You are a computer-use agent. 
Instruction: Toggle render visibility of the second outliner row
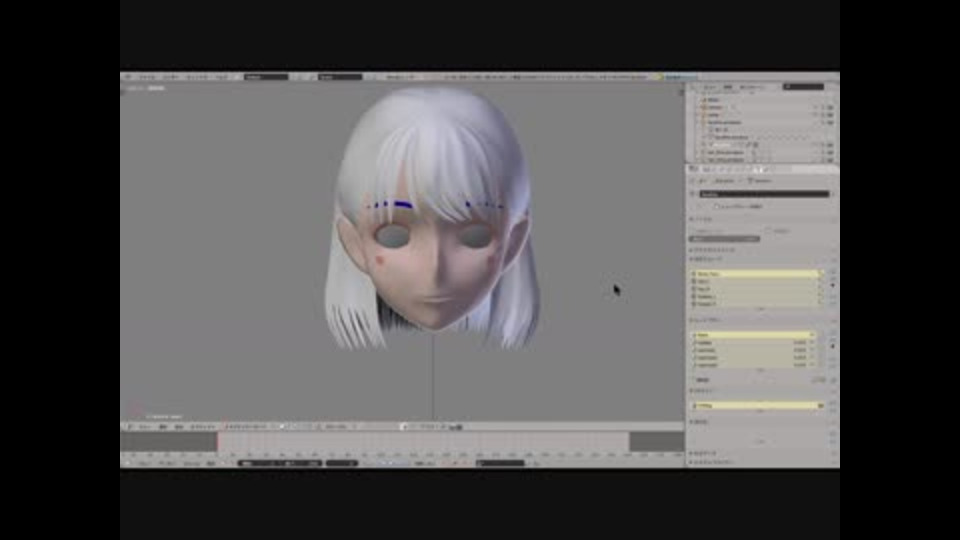[x=831, y=107]
